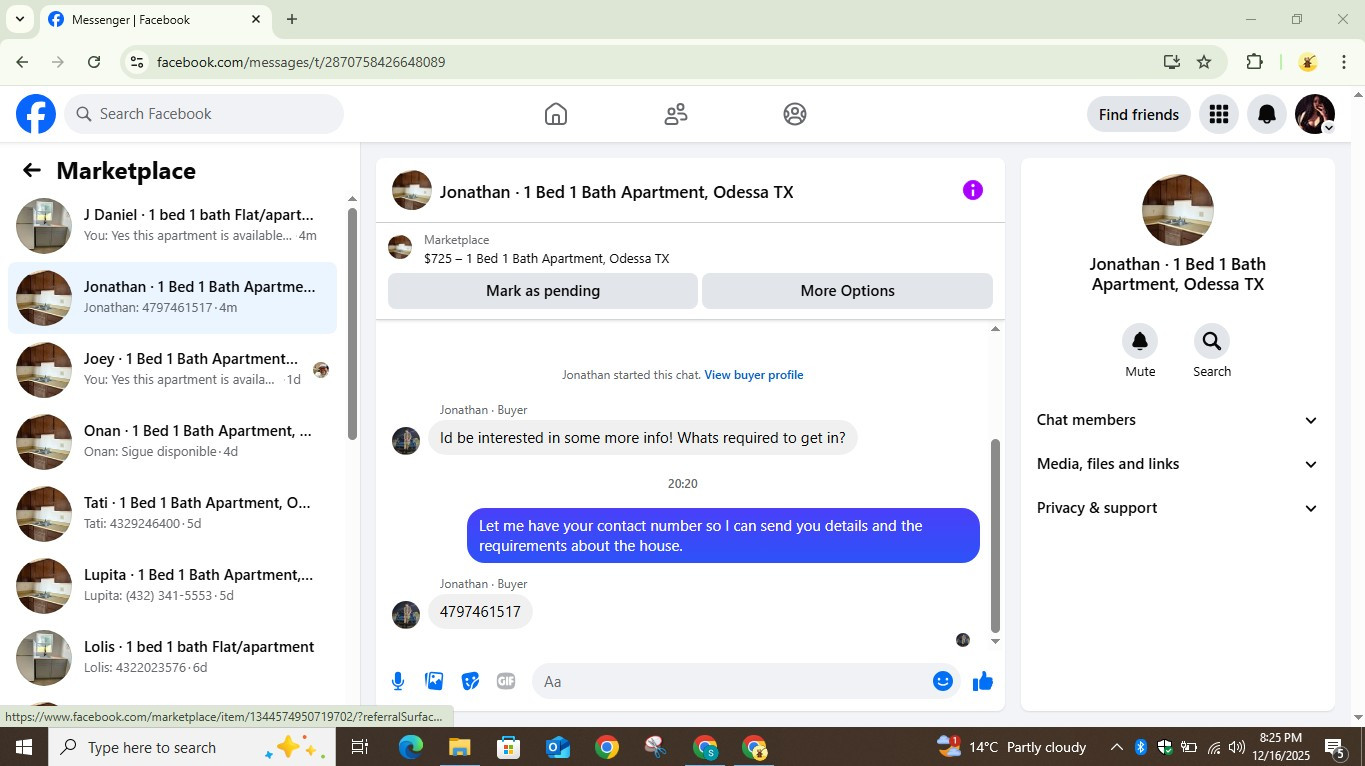The image size is (1365, 766).
Task: Click the Mark as pending button
Action: point(543,291)
